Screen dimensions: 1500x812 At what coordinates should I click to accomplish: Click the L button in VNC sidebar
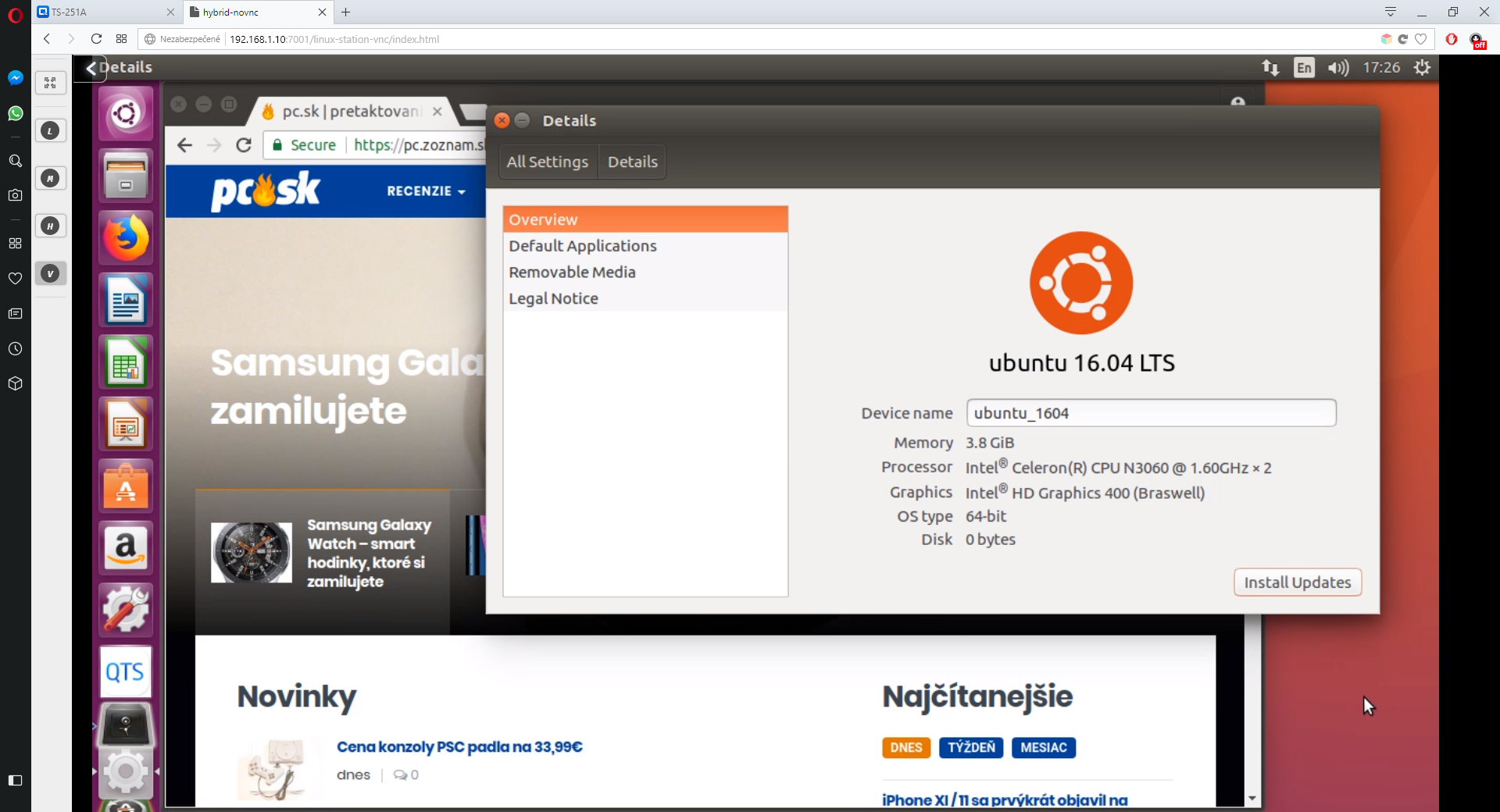click(50, 131)
